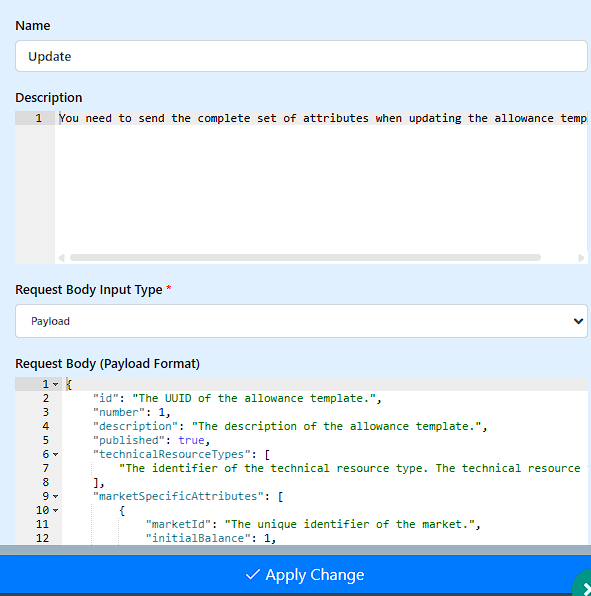
Task: Click line number 1 in Description gutter
Action: (38, 118)
